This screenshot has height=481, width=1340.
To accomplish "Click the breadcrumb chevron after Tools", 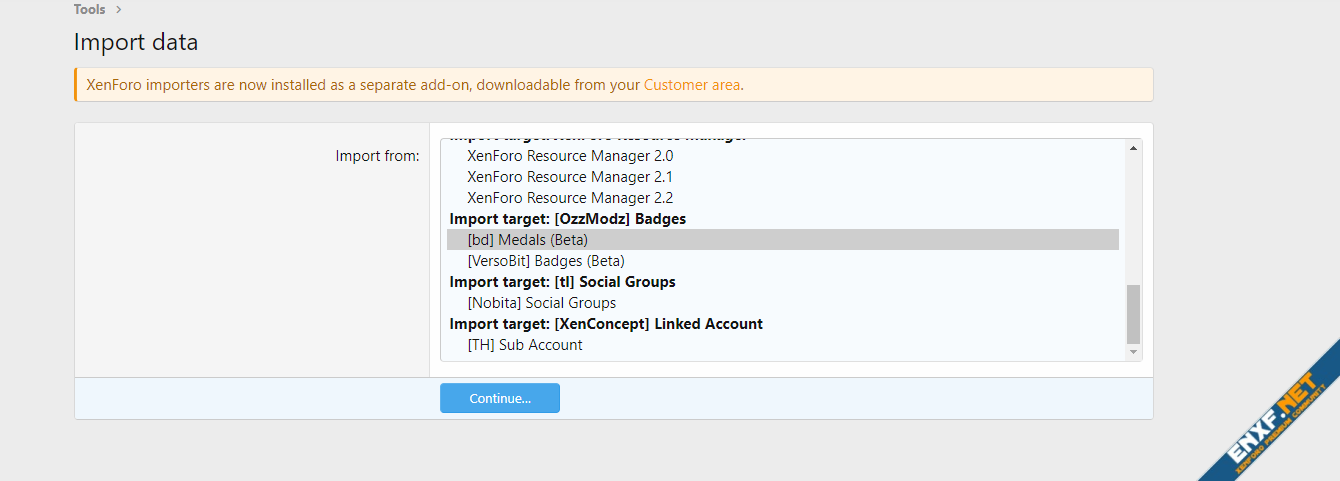I will pos(119,9).
